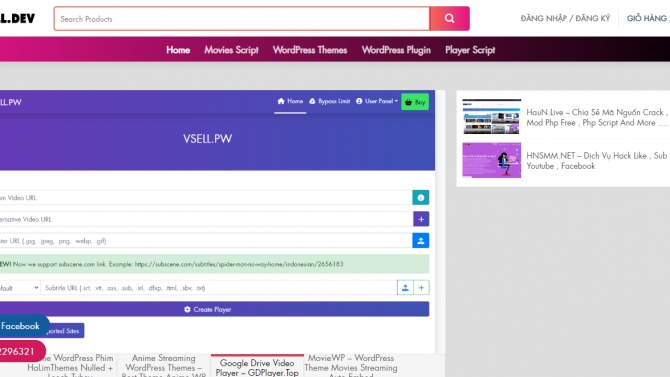Click upload subtitle icon button
This screenshot has width=670, height=377.
[x=405, y=288]
